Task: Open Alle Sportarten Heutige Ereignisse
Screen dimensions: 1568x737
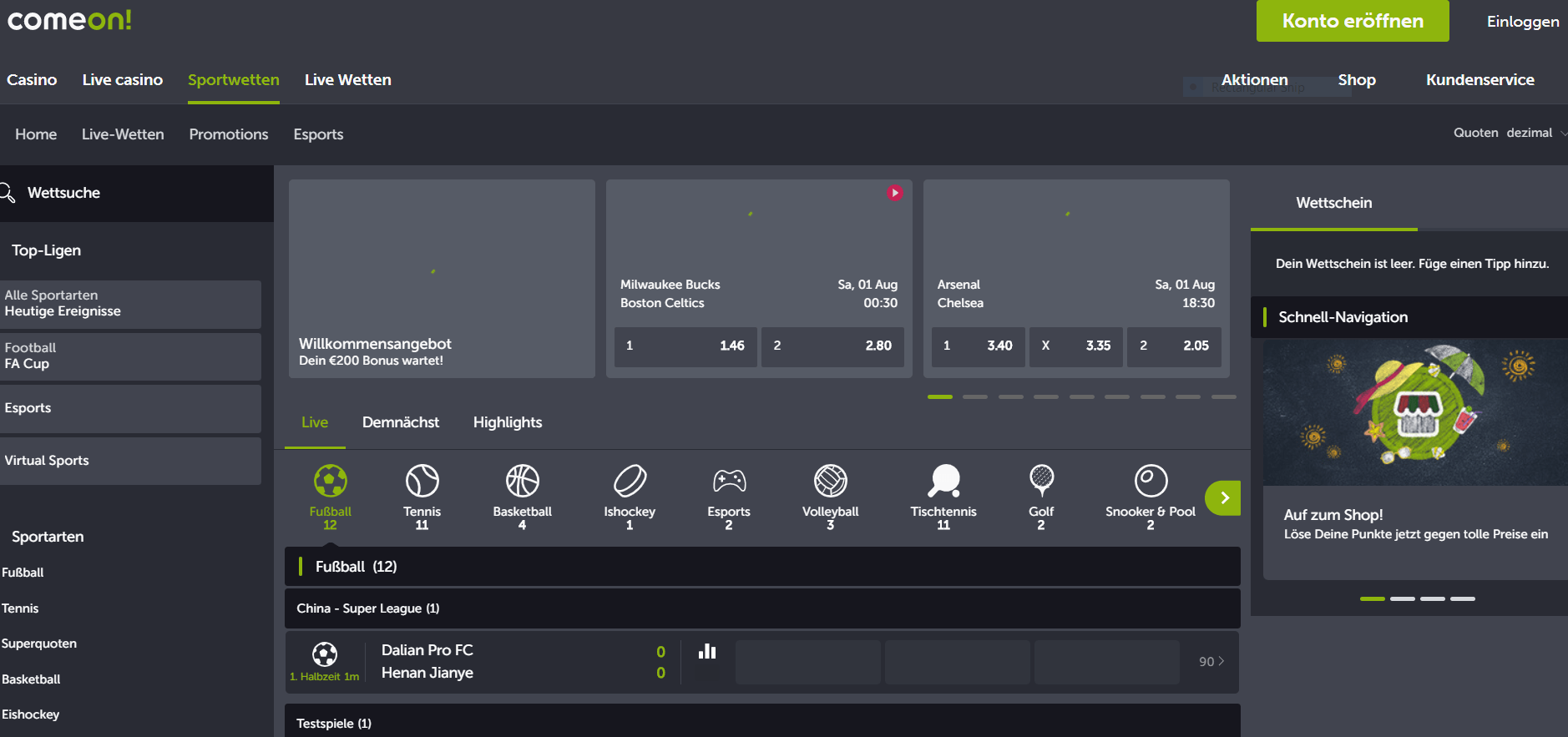Action: (x=130, y=304)
